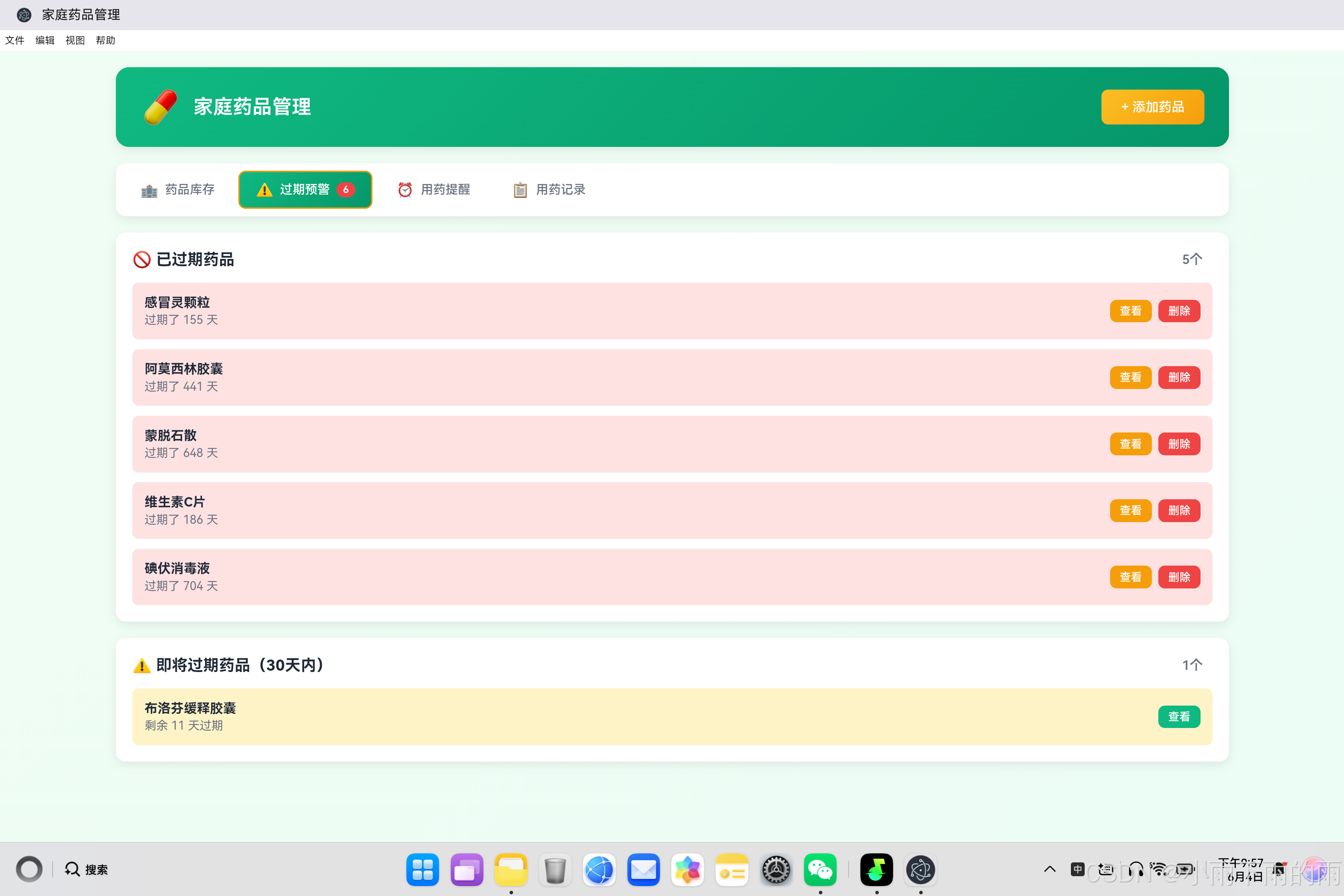Click the 感冒灵颗粒 name
1344x896 pixels.
tap(177, 302)
